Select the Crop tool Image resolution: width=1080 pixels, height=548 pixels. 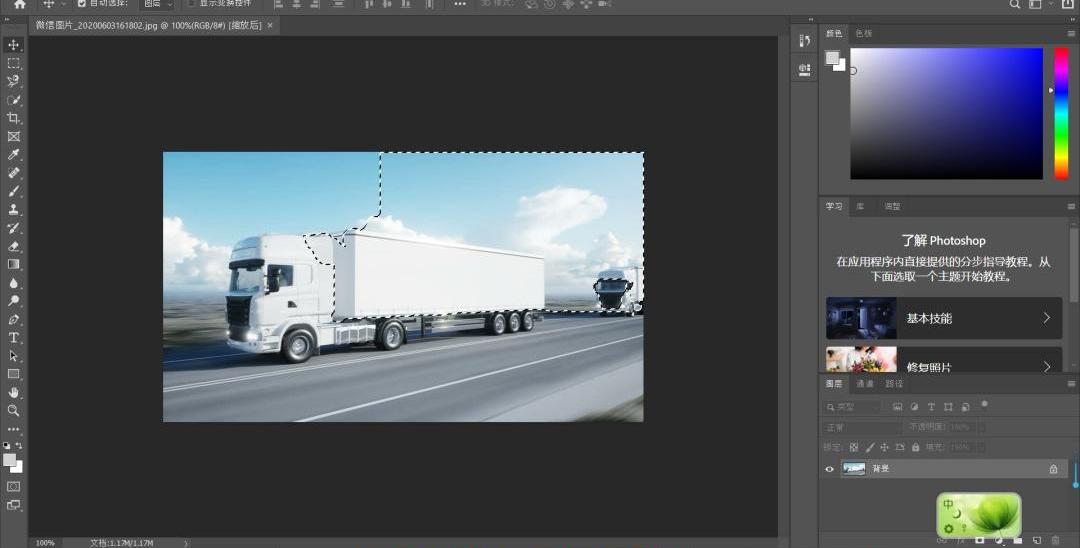(x=13, y=118)
